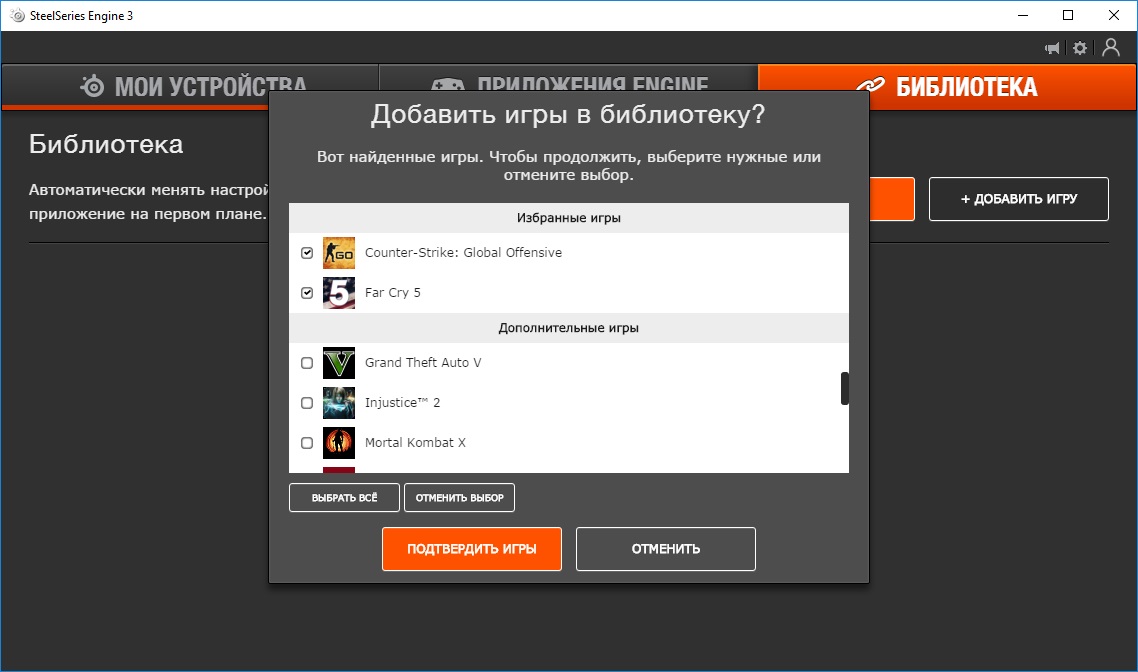Click the game list scrollbar thumb

tap(845, 388)
